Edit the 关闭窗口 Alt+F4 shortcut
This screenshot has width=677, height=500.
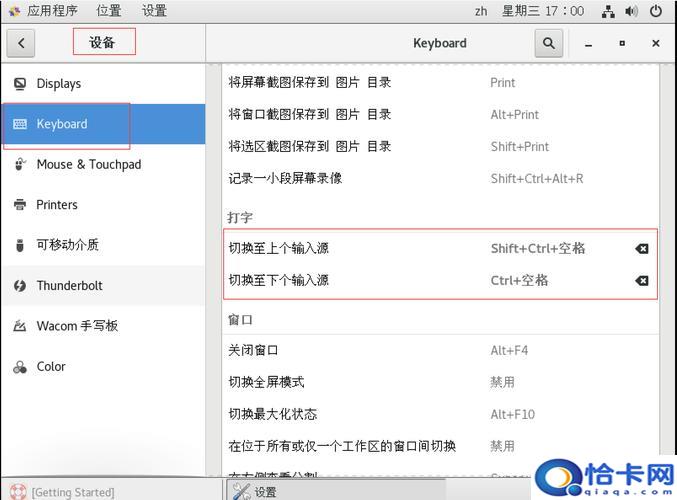440,350
